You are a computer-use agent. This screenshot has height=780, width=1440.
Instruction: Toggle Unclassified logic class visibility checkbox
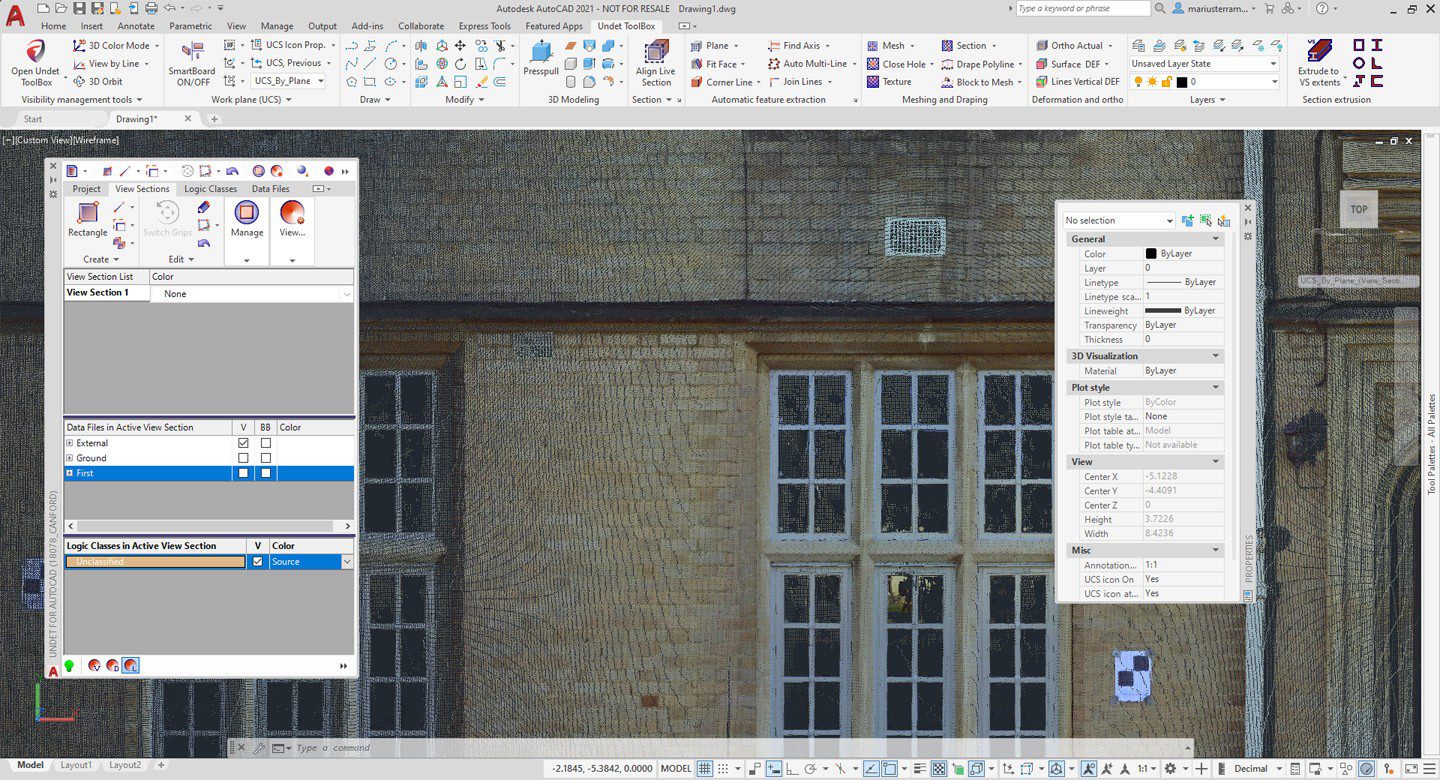(x=258, y=562)
